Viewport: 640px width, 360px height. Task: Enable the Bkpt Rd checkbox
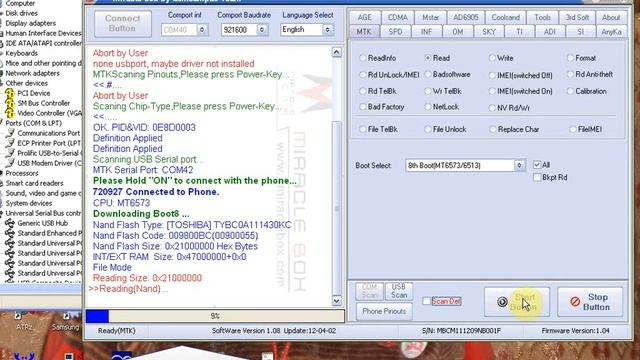point(537,177)
